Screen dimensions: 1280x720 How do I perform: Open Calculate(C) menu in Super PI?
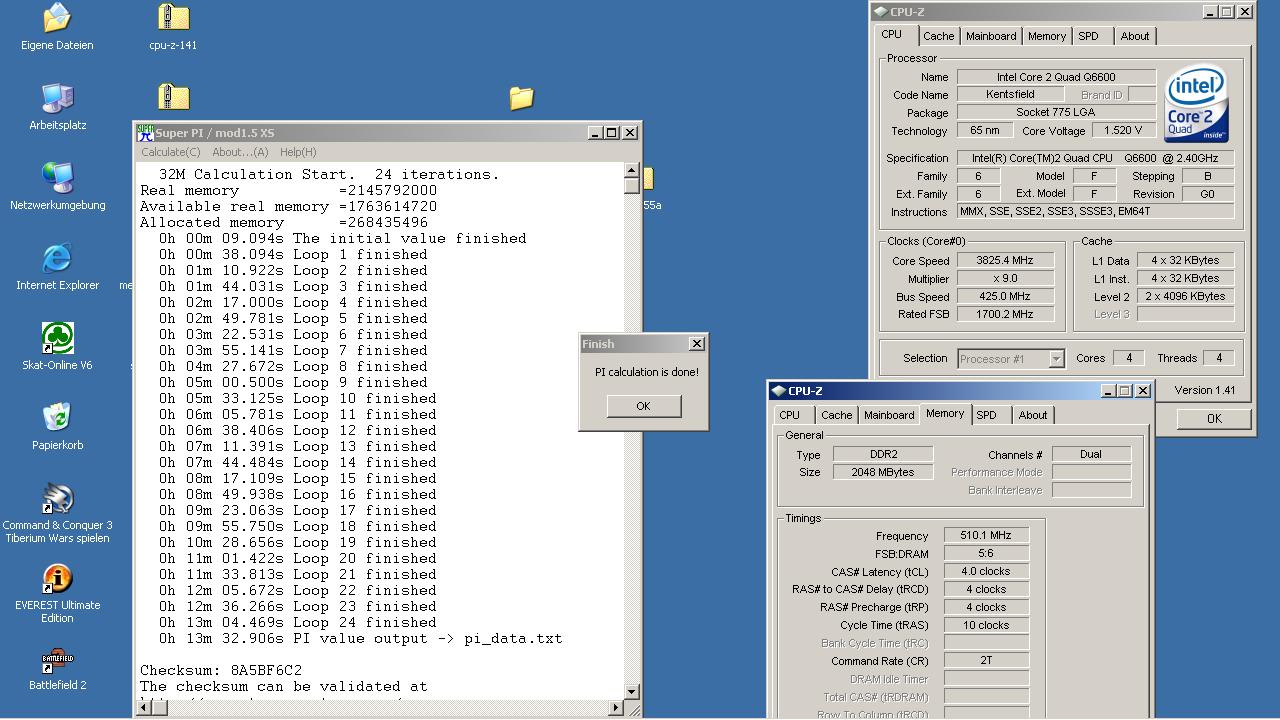(x=171, y=152)
